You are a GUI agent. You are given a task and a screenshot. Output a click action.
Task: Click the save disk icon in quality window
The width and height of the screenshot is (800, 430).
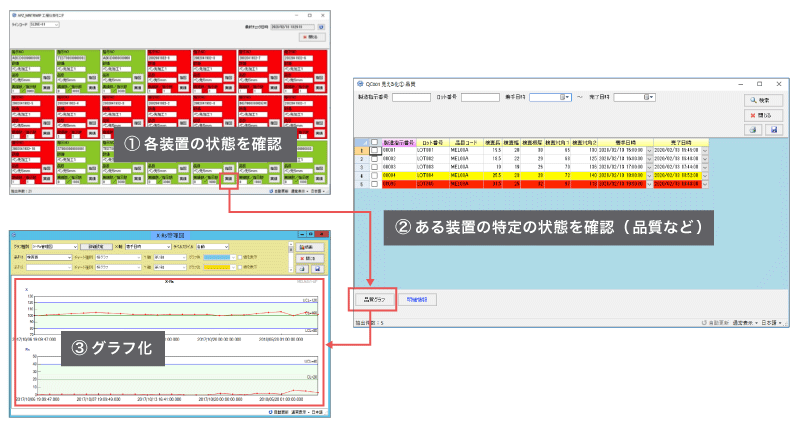(773, 130)
